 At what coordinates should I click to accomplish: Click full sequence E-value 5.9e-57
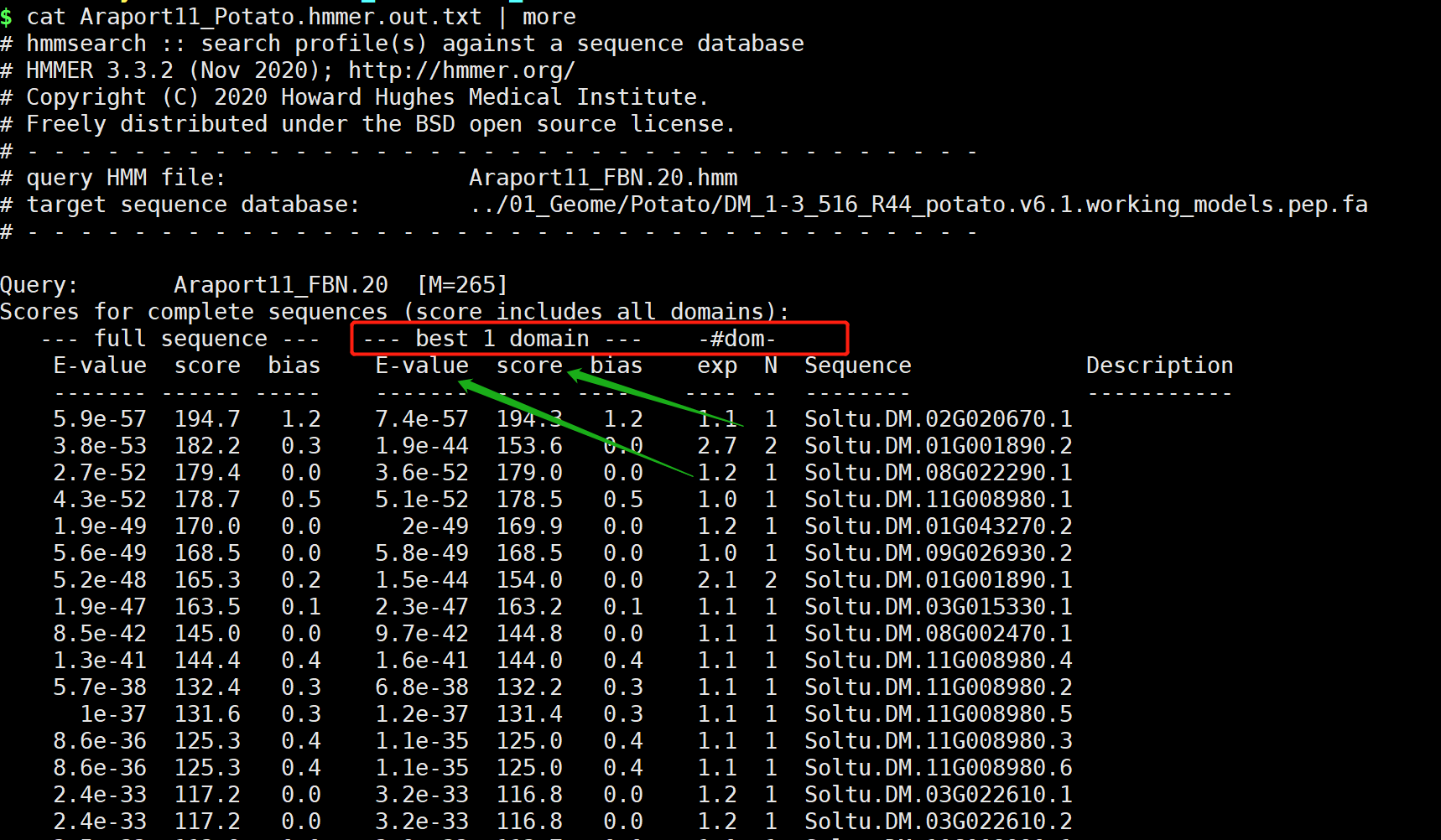[100, 419]
